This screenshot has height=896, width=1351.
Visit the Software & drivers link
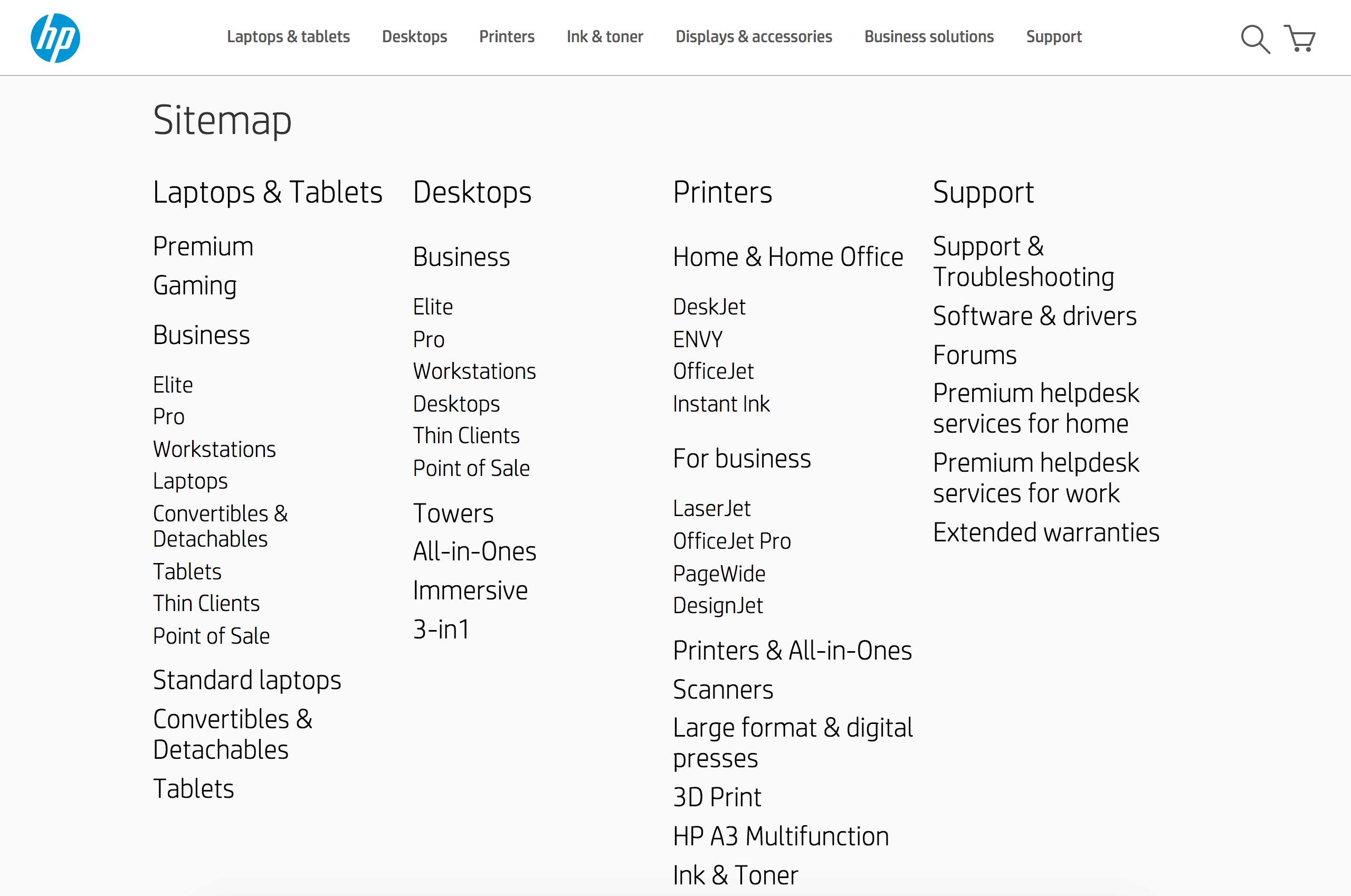pos(1034,316)
